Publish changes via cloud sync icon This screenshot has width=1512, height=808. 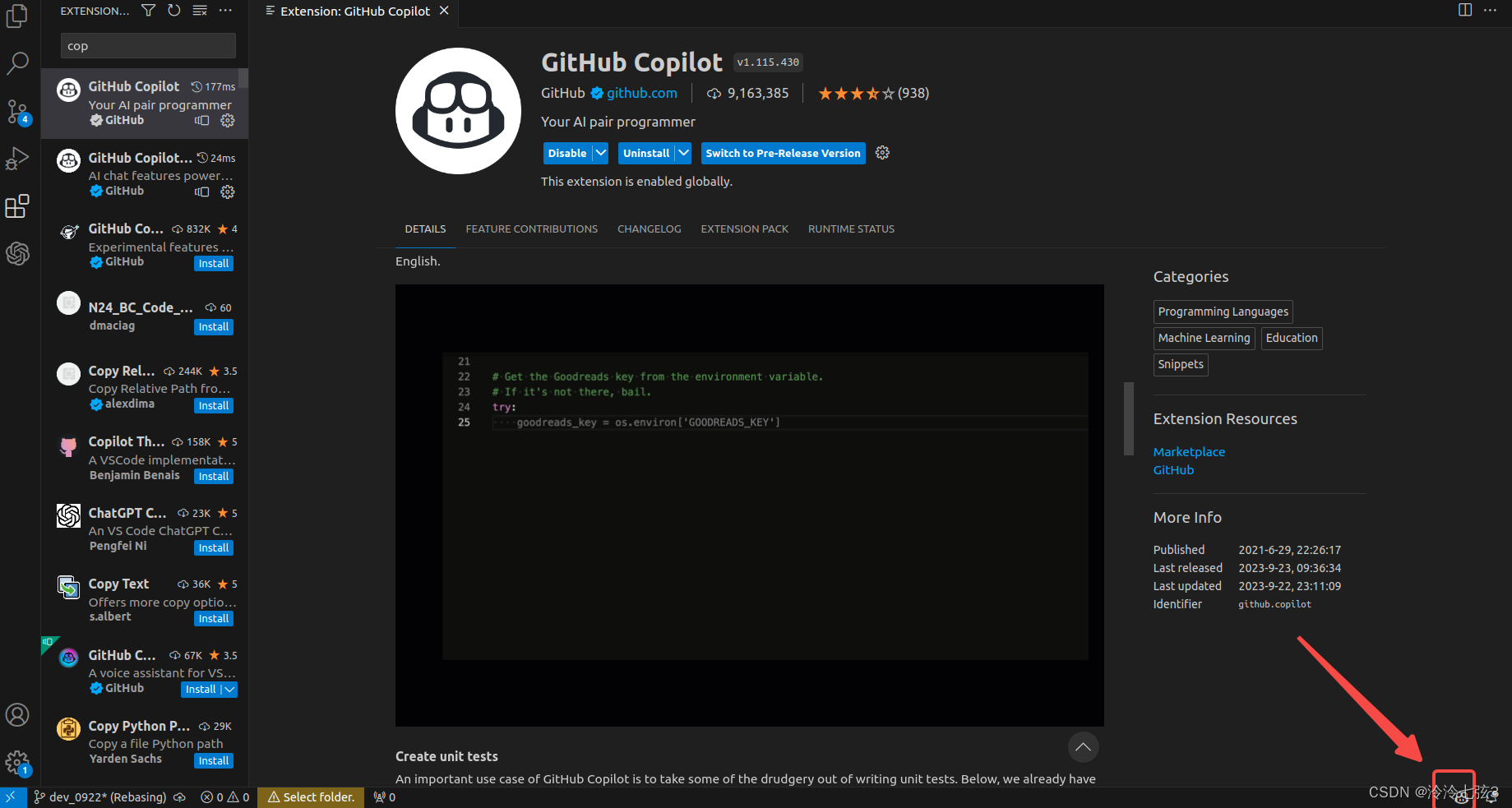click(179, 797)
